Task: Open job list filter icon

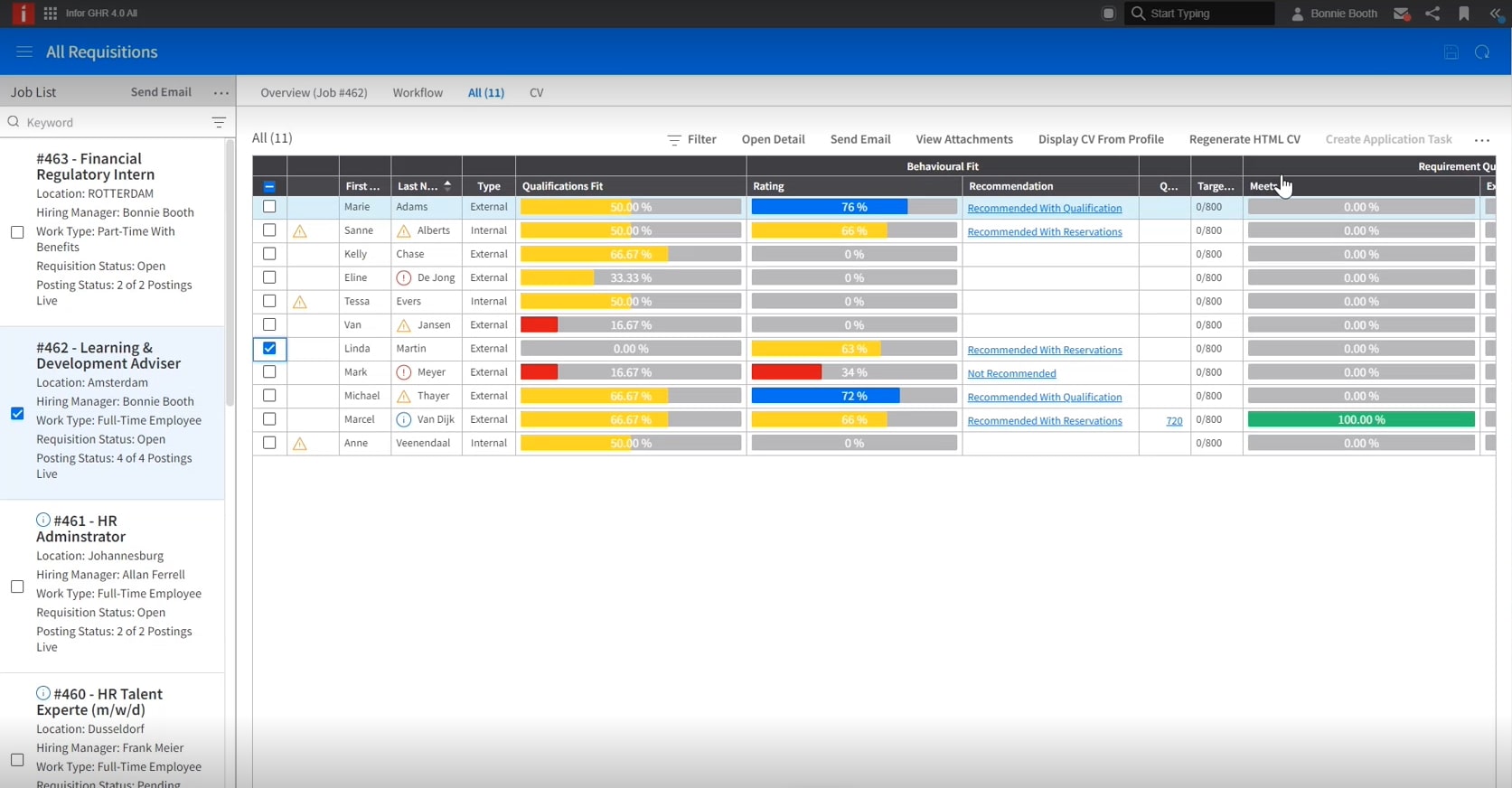Action: 219,122
